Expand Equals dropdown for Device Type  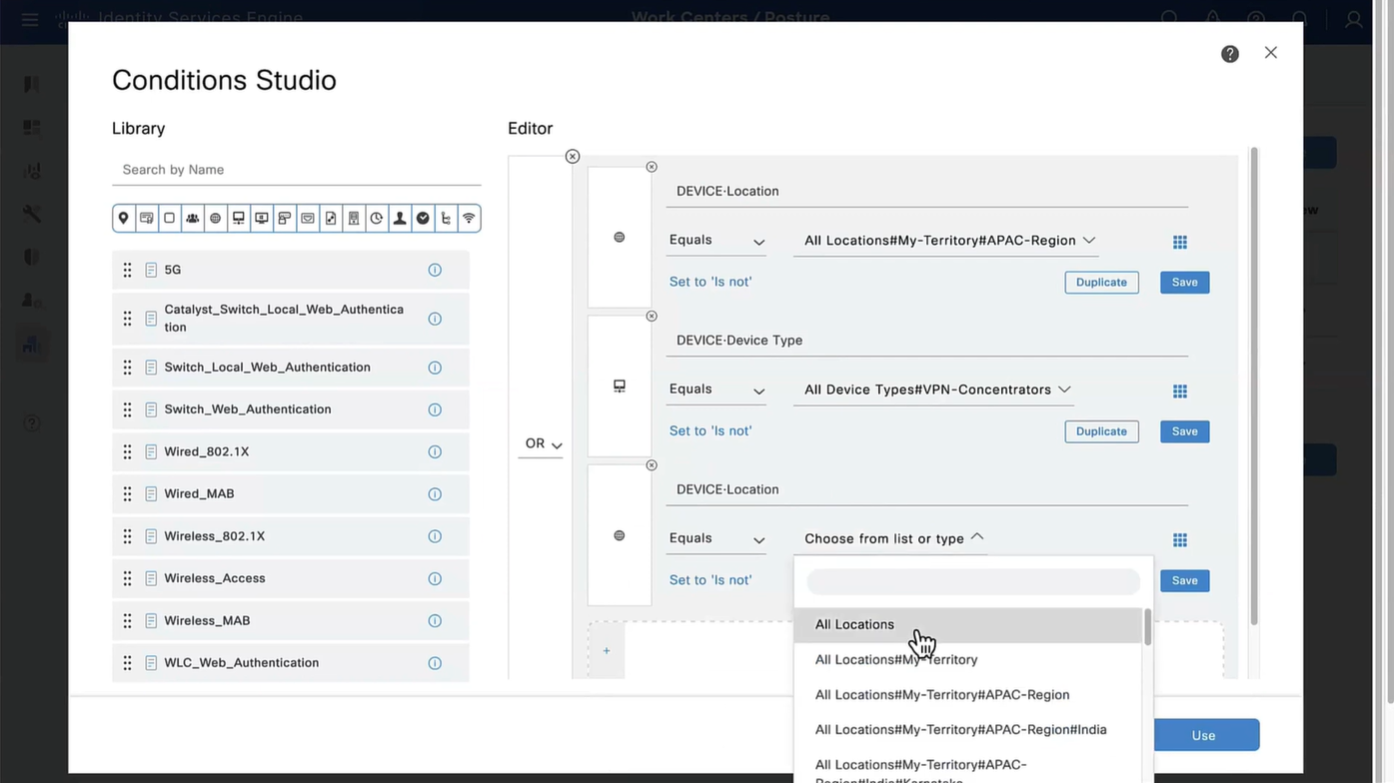(x=716, y=390)
